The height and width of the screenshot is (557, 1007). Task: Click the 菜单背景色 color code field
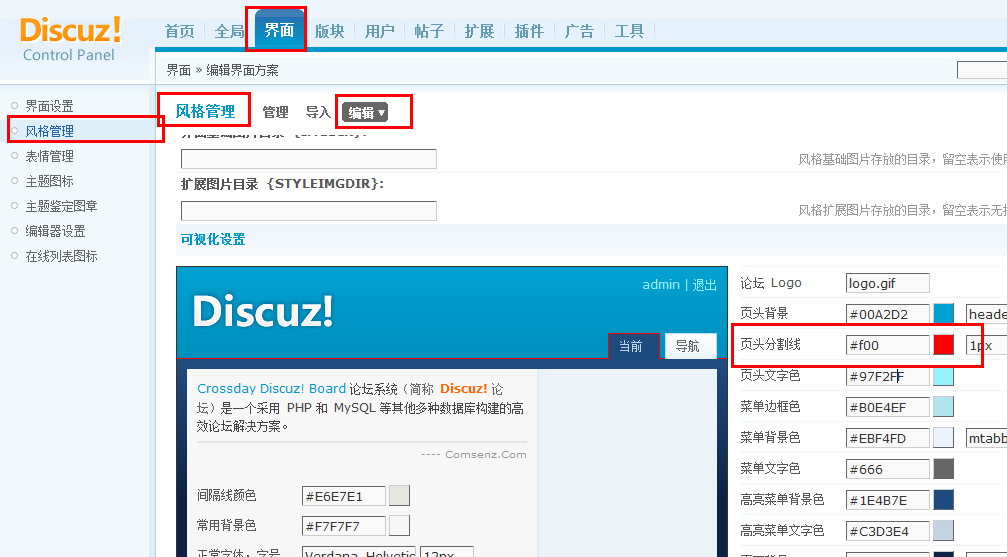click(888, 438)
